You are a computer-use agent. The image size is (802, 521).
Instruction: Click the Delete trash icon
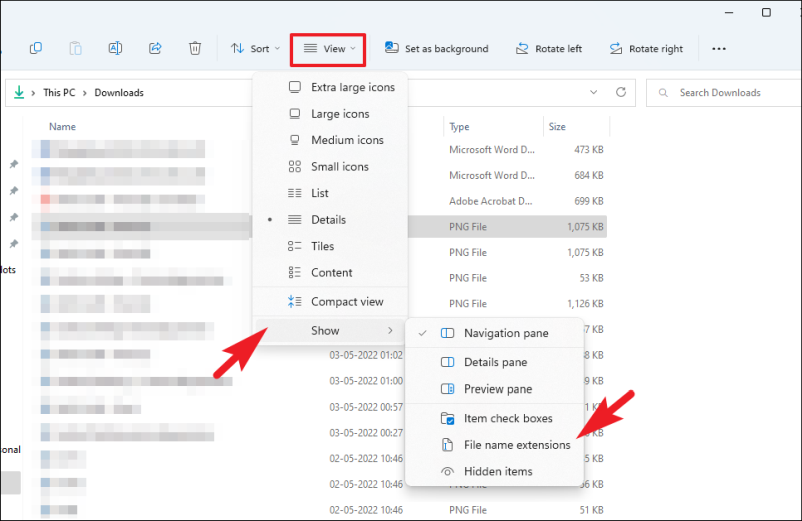[x=195, y=48]
